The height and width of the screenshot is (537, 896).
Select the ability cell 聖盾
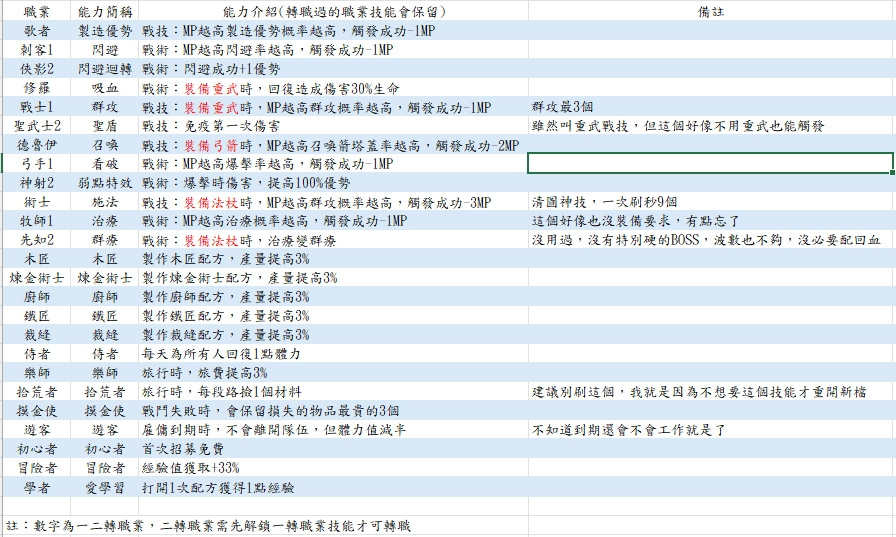click(x=105, y=125)
